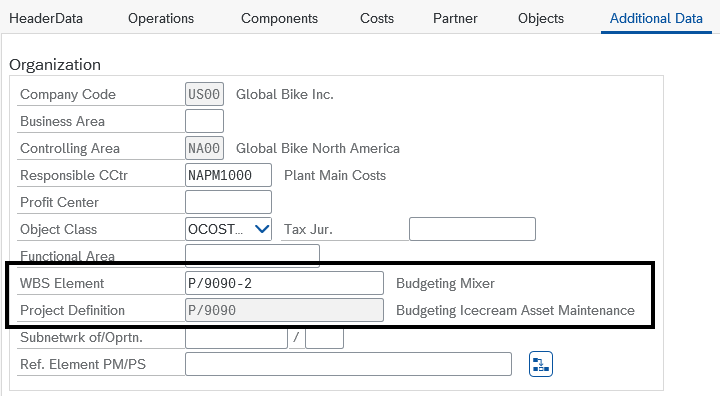Screen dimensions: 720x396
Task: Click the 'Budgeting Mixer' description text
Action: (445, 283)
